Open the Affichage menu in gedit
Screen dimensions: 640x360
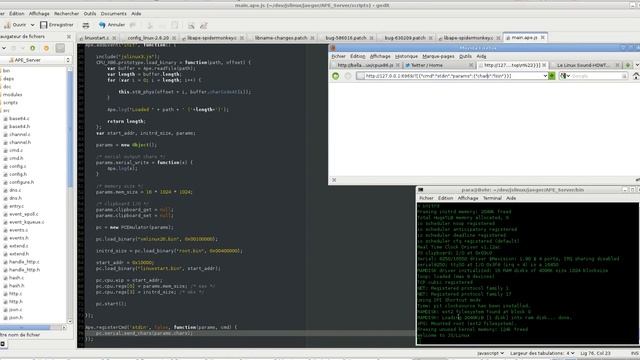39,13
